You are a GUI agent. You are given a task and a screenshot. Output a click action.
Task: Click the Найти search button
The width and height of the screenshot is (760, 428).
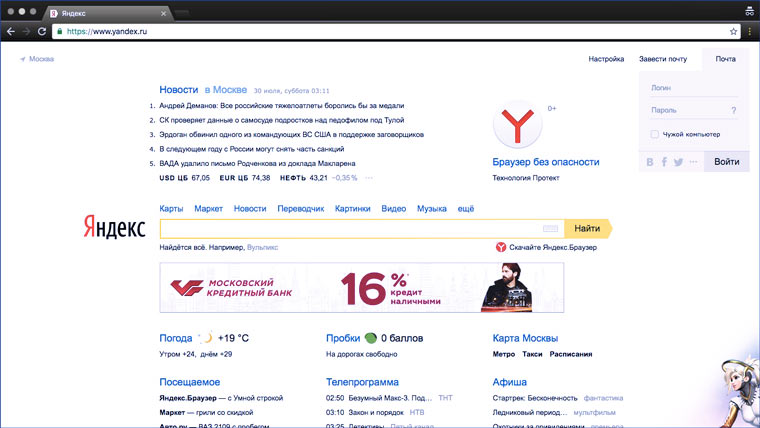tap(588, 228)
